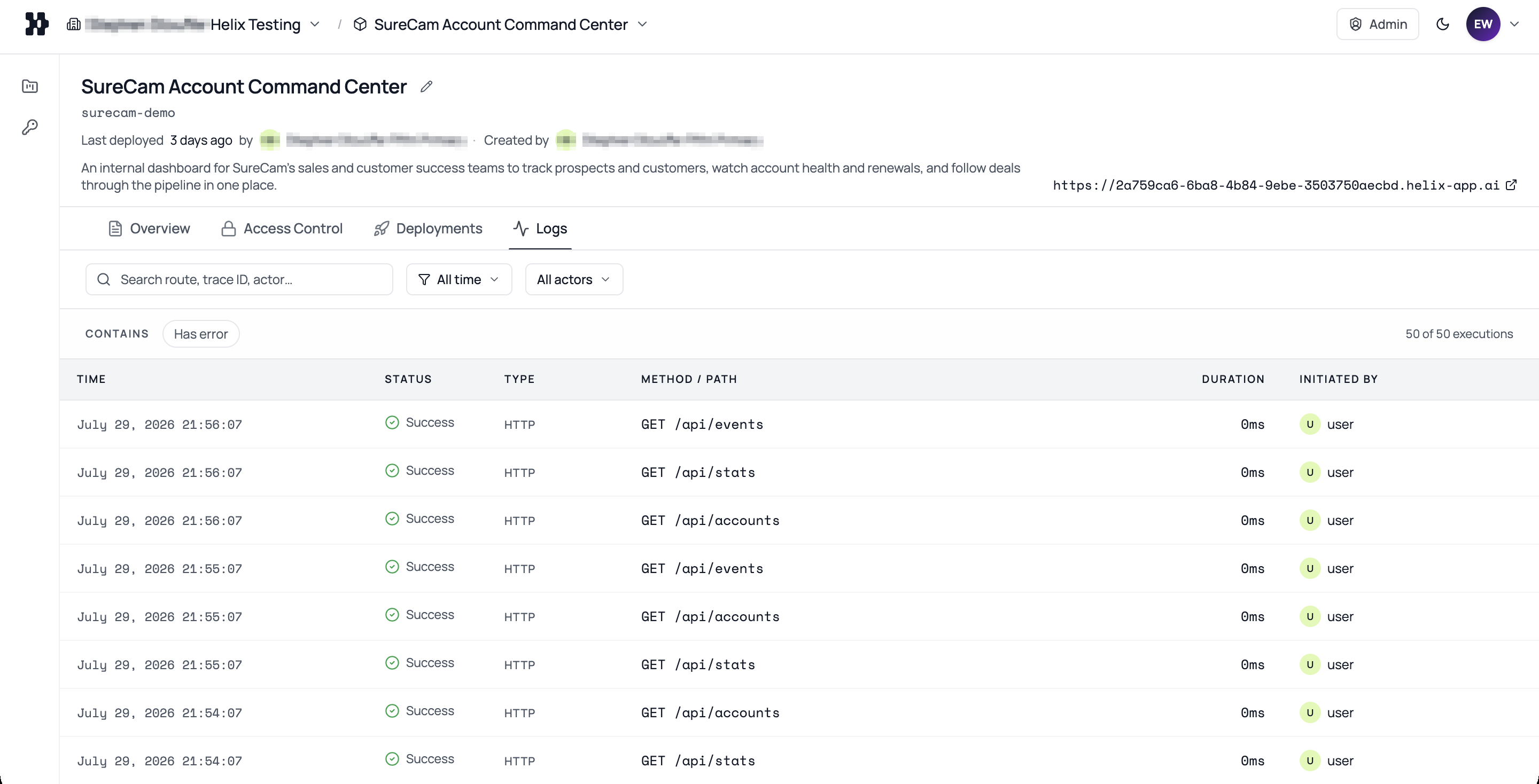
Task: Click the INITIATED BY column header
Action: click(1338, 379)
